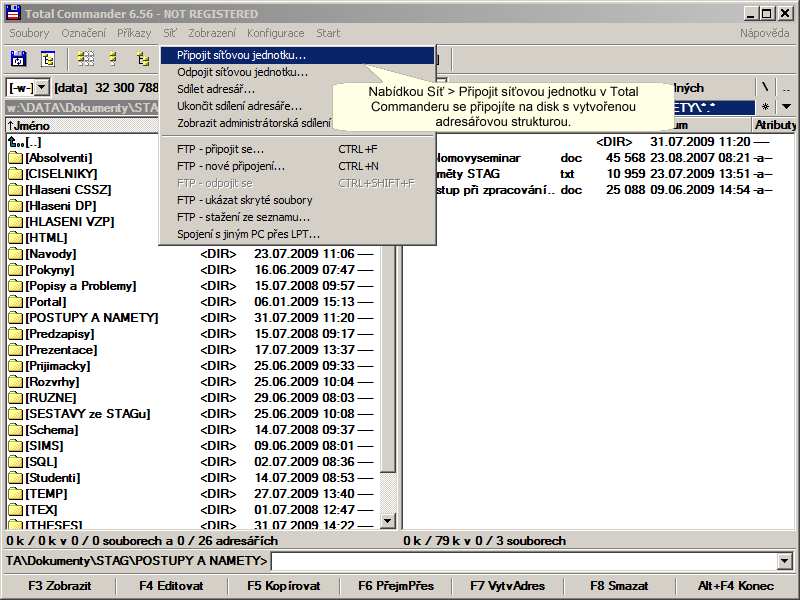Click the tree view toolbar icon
This screenshot has height=600, width=800.
click(x=144, y=59)
